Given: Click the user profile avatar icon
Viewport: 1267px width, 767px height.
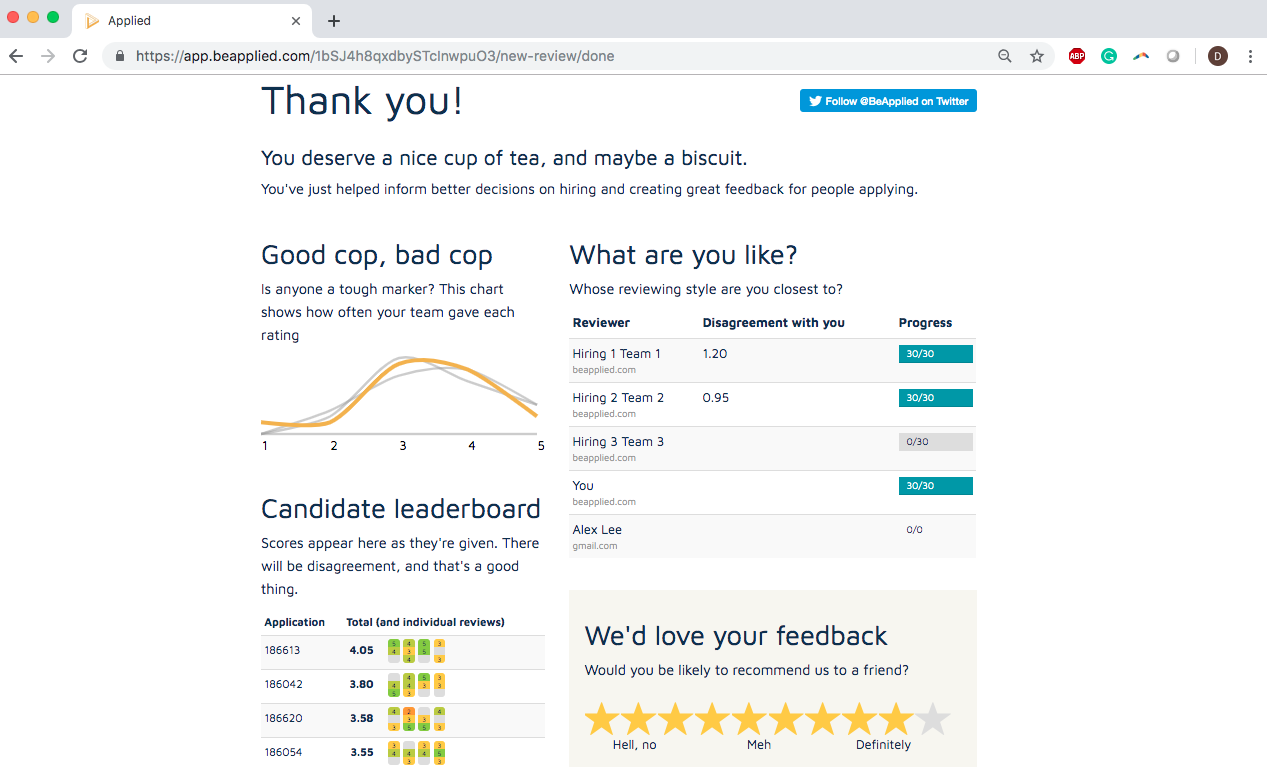Looking at the screenshot, I should click(x=1217, y=56).
